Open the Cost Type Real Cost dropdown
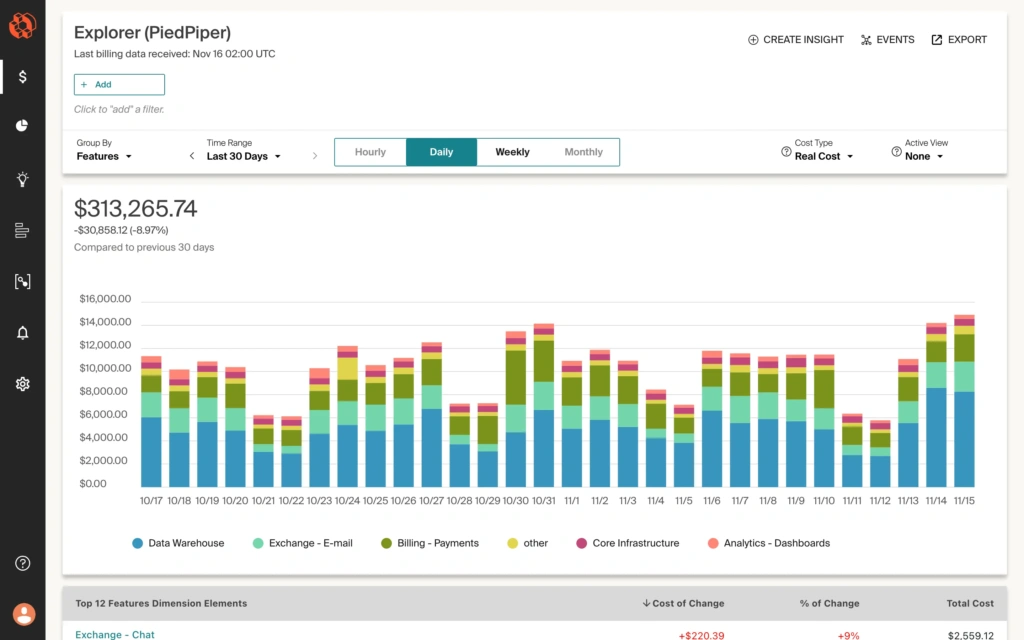This screenshot has height=640, width=1024. tap(824, 156)
